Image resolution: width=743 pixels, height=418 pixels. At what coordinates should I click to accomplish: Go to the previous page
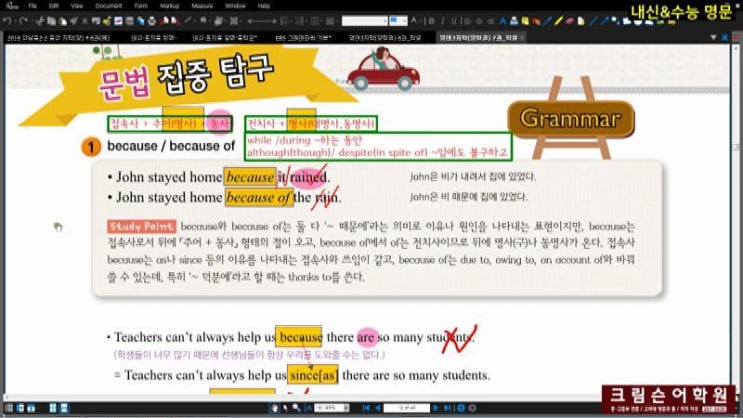[x=378, y=408]
